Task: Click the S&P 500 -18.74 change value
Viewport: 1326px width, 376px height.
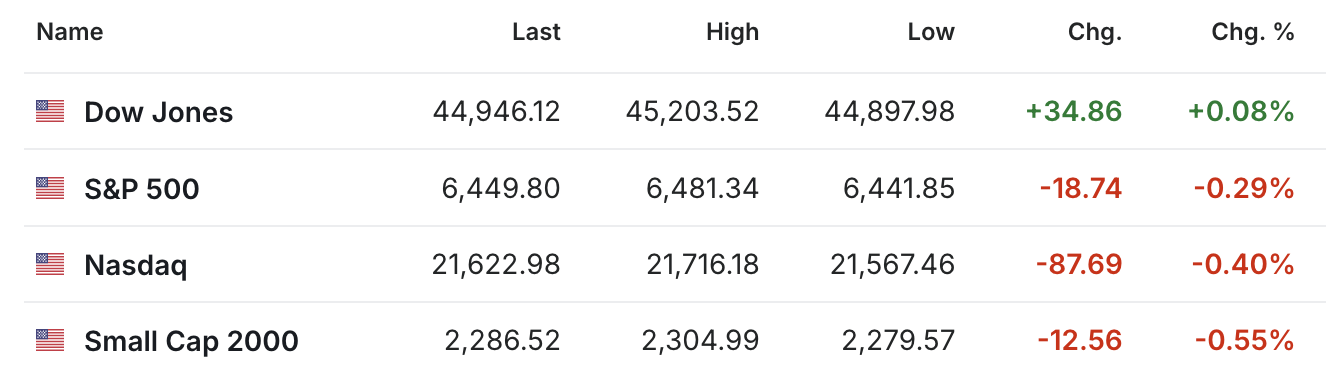Action: 1080,188
